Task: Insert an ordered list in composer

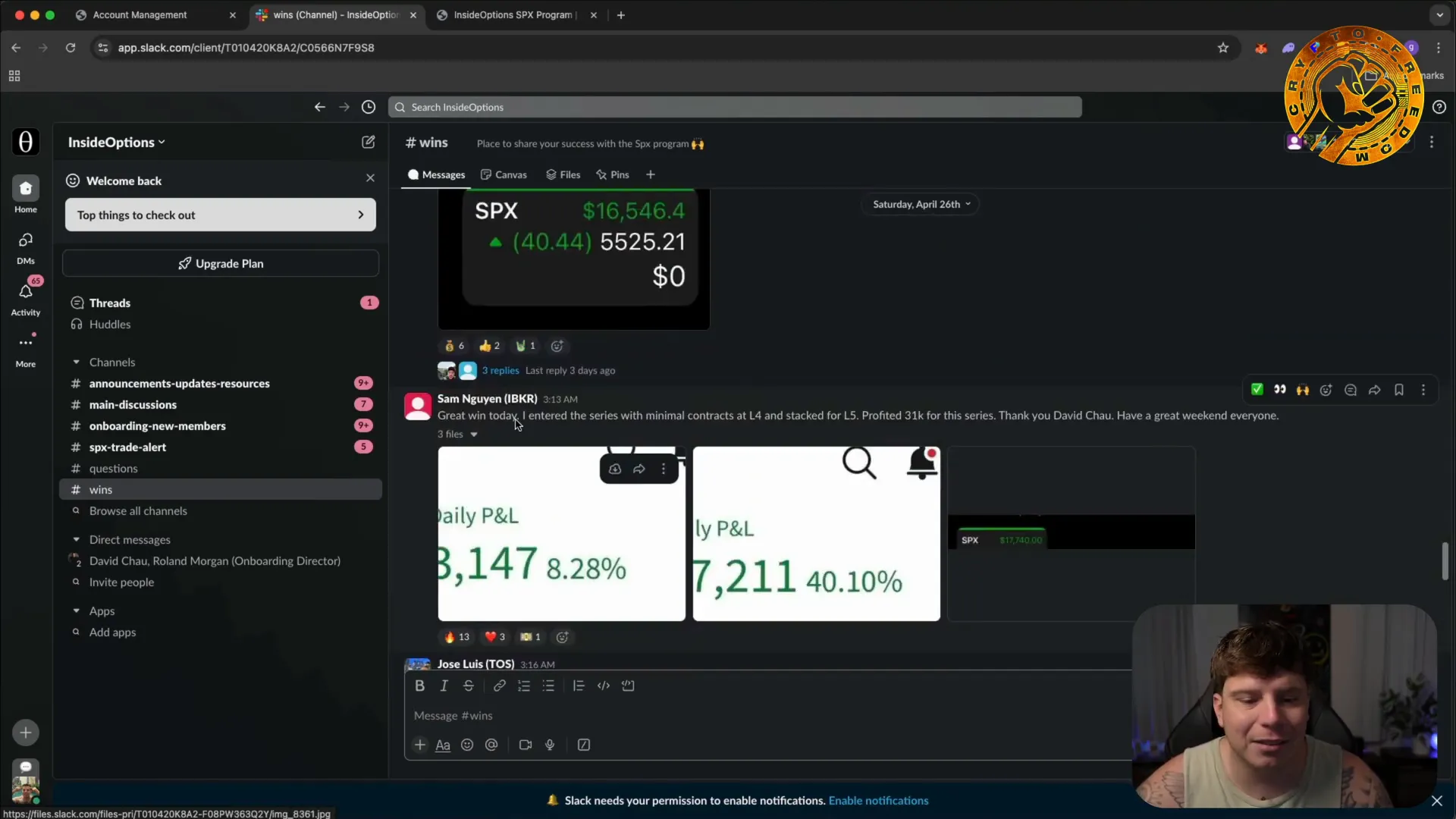Action: (x=523, y=686)
